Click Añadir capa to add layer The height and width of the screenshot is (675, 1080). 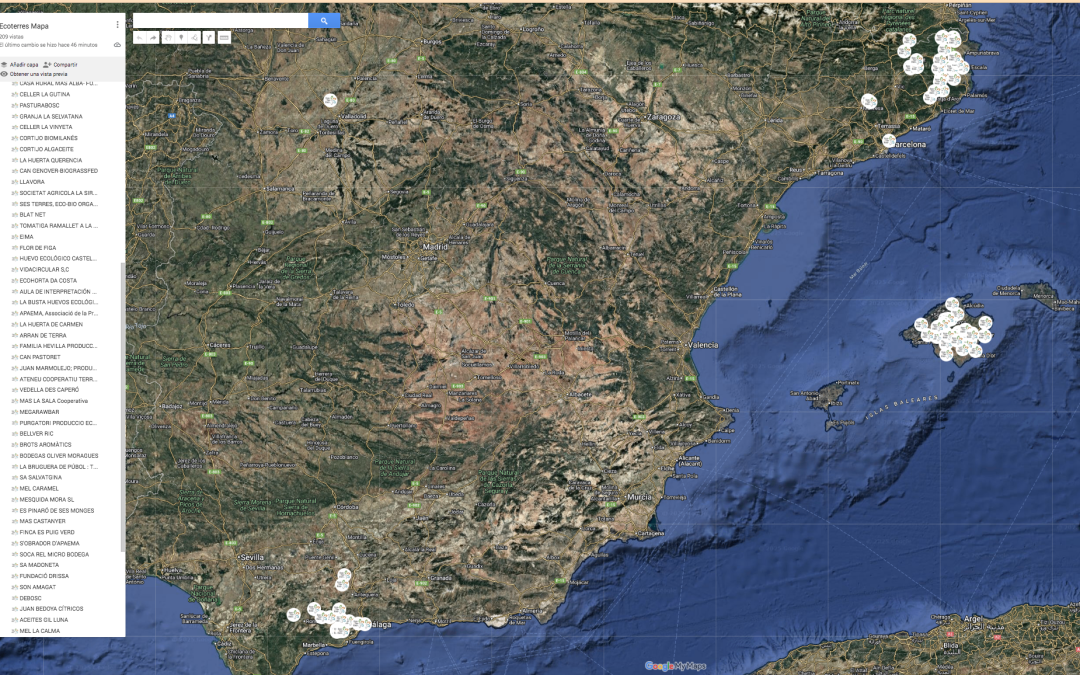19,65
